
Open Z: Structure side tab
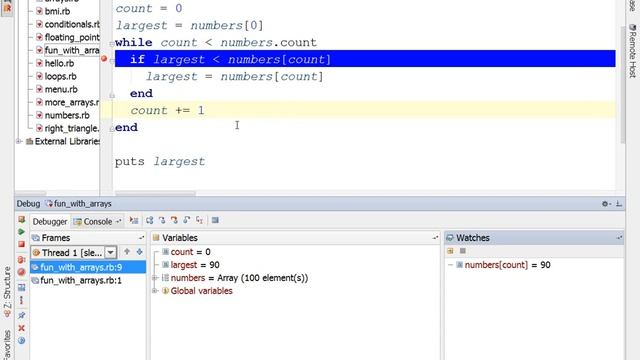7,291
